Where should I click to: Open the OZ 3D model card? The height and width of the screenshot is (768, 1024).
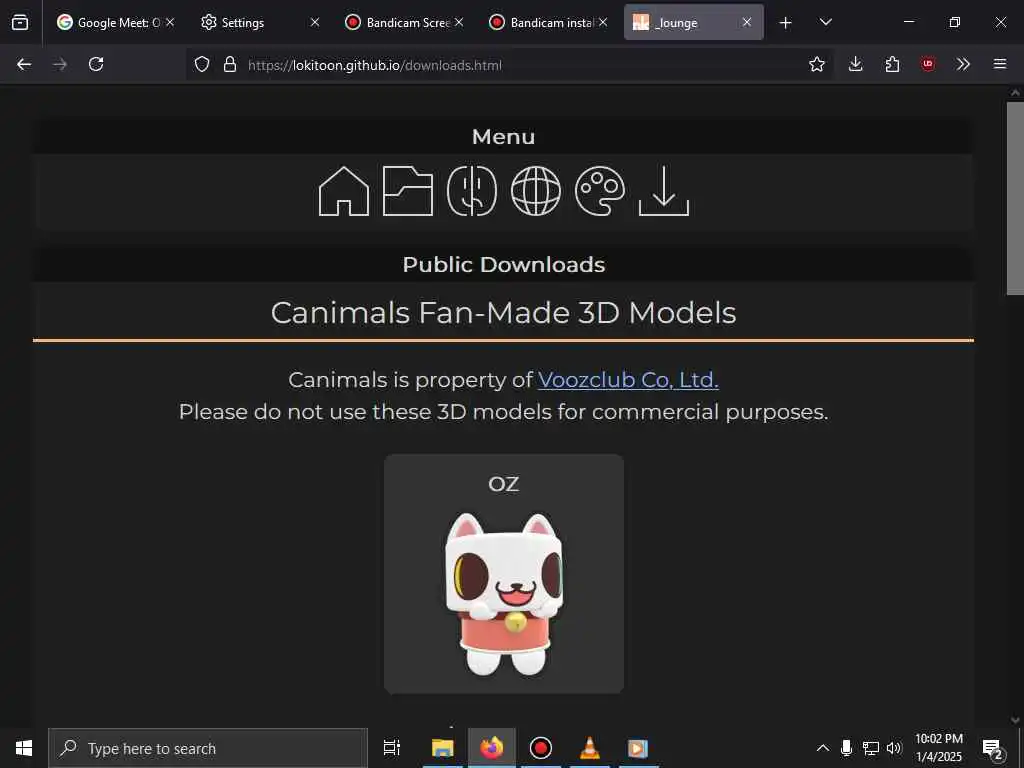tap(504, 573)
